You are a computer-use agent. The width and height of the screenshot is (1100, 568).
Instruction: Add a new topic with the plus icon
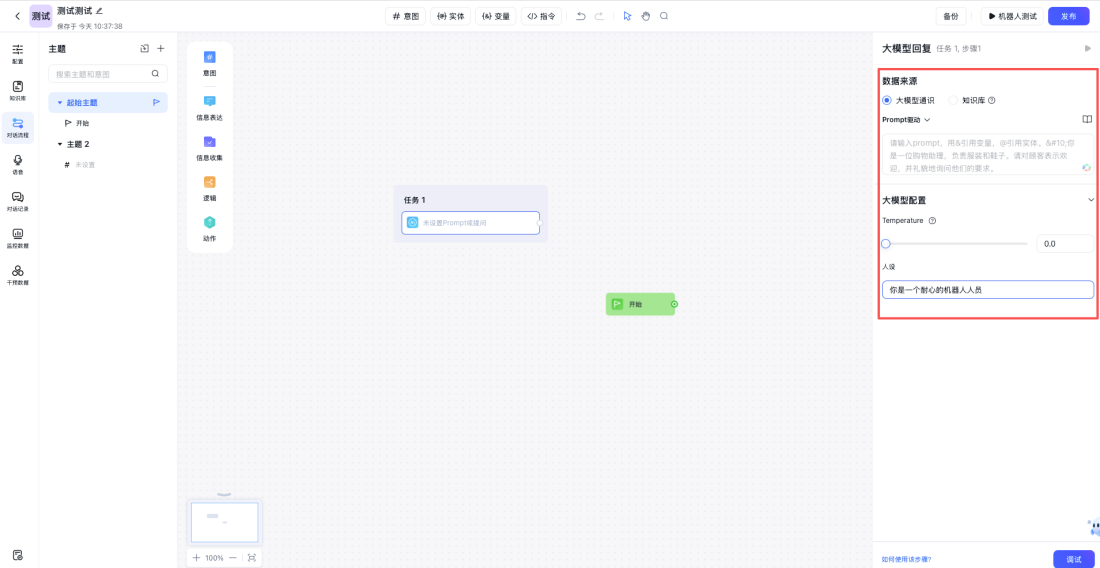[x=161, y=48]
